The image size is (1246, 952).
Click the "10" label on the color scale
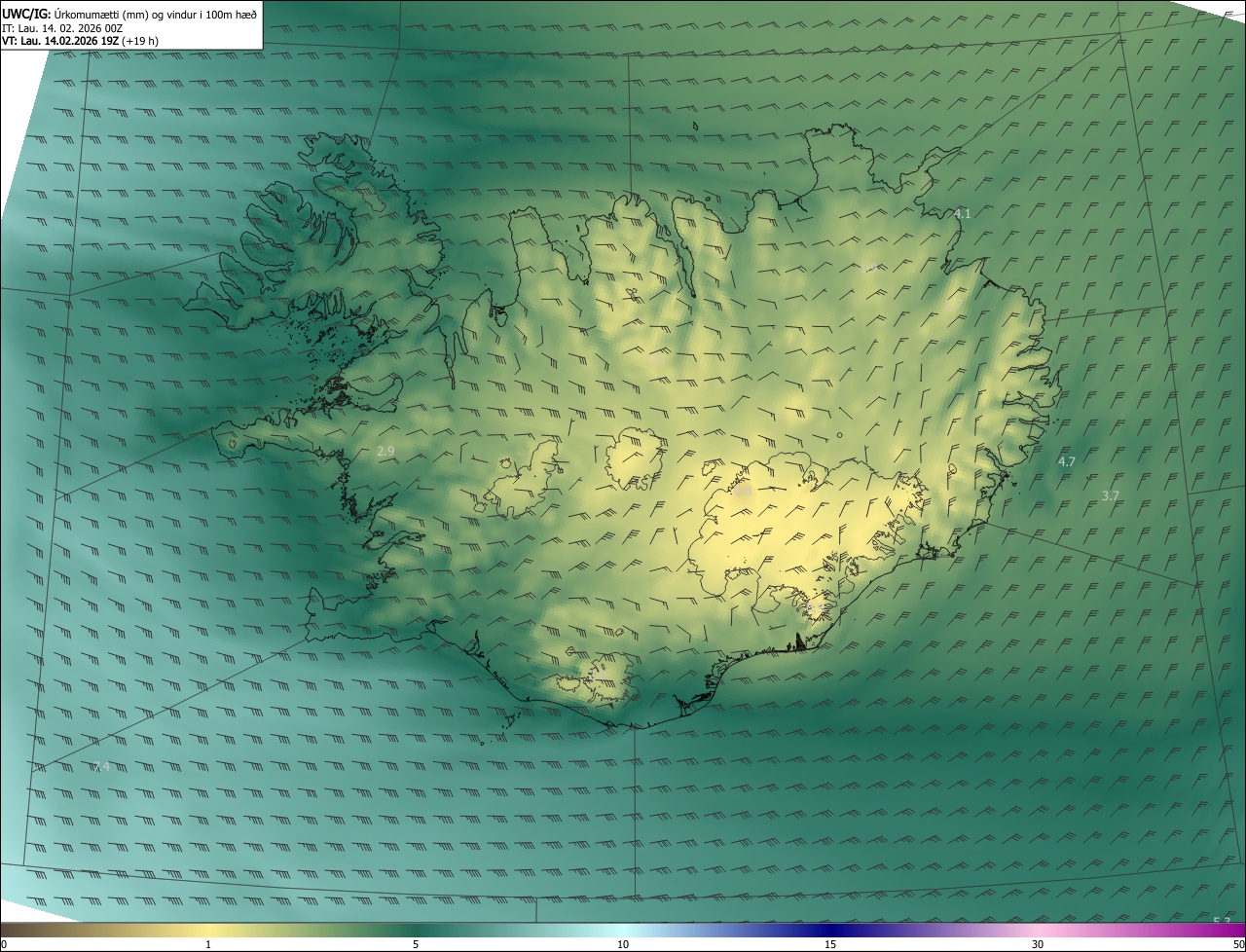tap(623, 945)
